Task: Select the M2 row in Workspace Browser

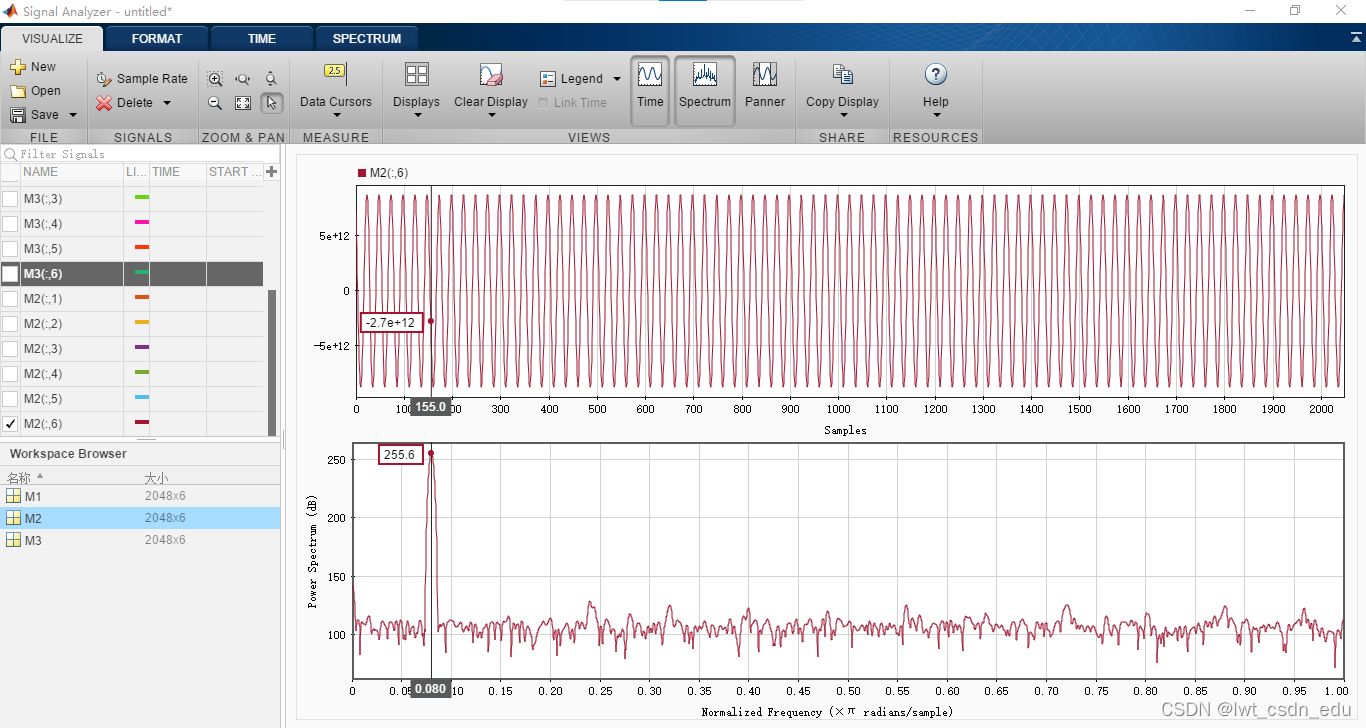Action: pyautogui.click(x=140, y=518)
